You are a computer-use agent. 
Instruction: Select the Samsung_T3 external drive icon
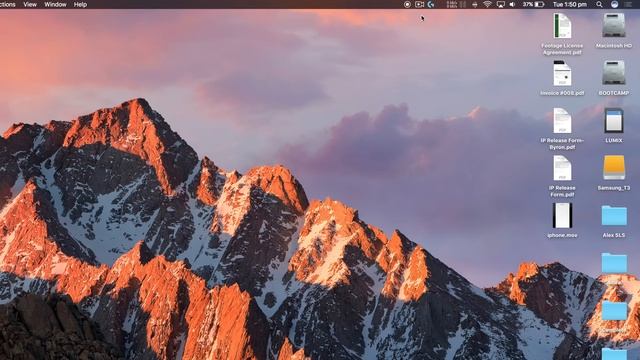click(x=614, y=168)
